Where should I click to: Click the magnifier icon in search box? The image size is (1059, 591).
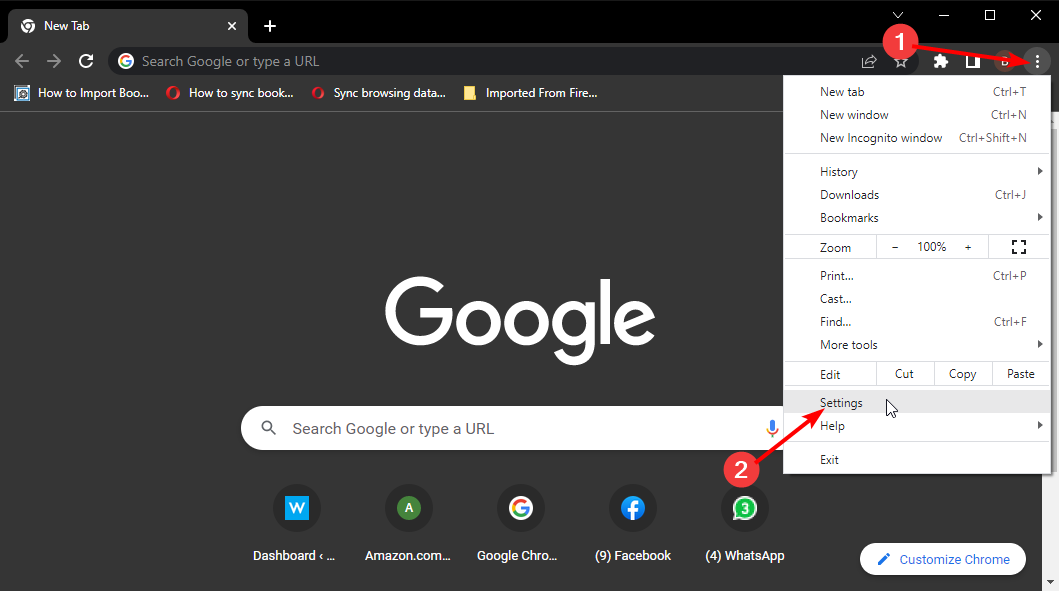pos(269,428)
